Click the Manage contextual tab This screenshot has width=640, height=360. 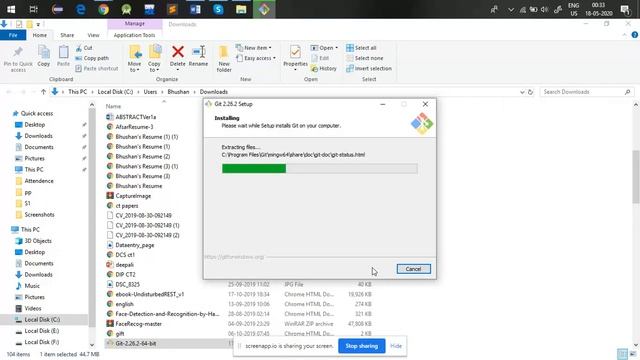click(135, 24)
